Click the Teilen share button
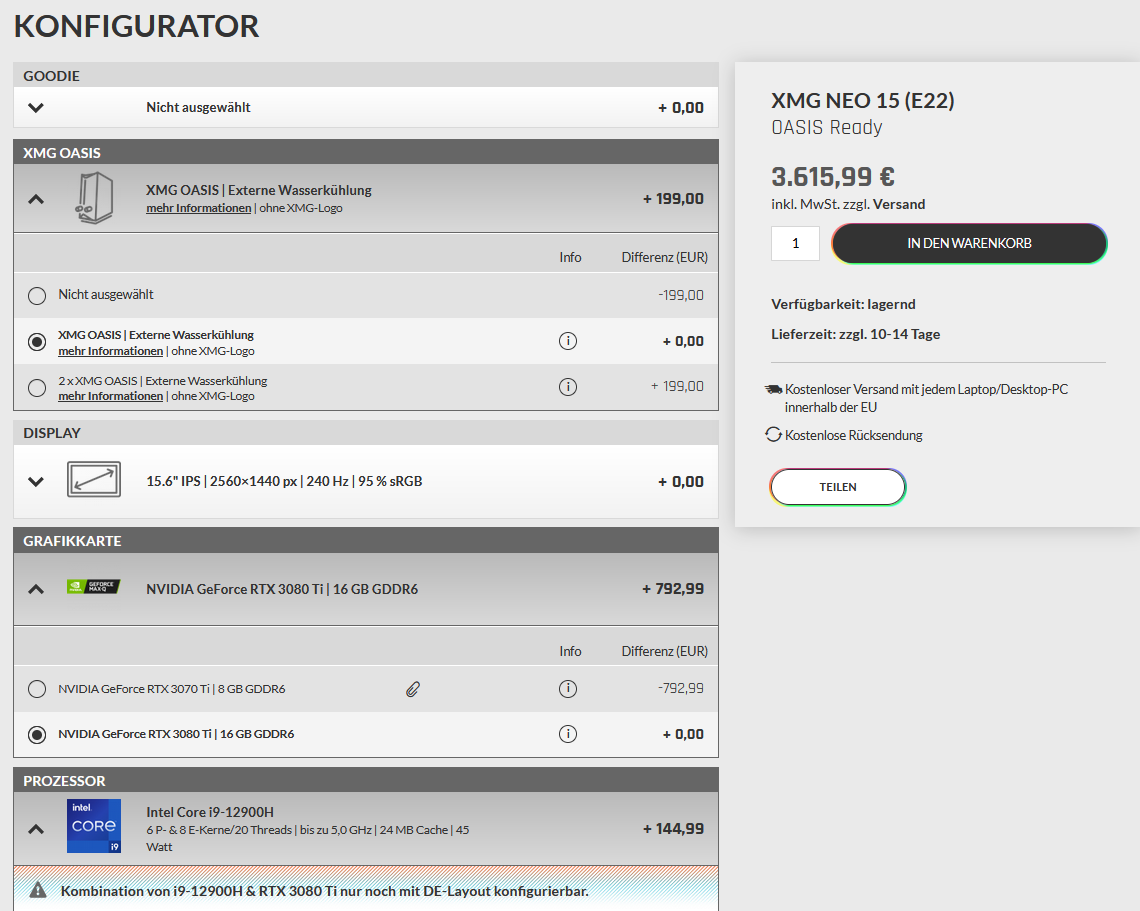The height and width of the screenshot is (911, 1140). pyautogui.click(x=838, y=487)
